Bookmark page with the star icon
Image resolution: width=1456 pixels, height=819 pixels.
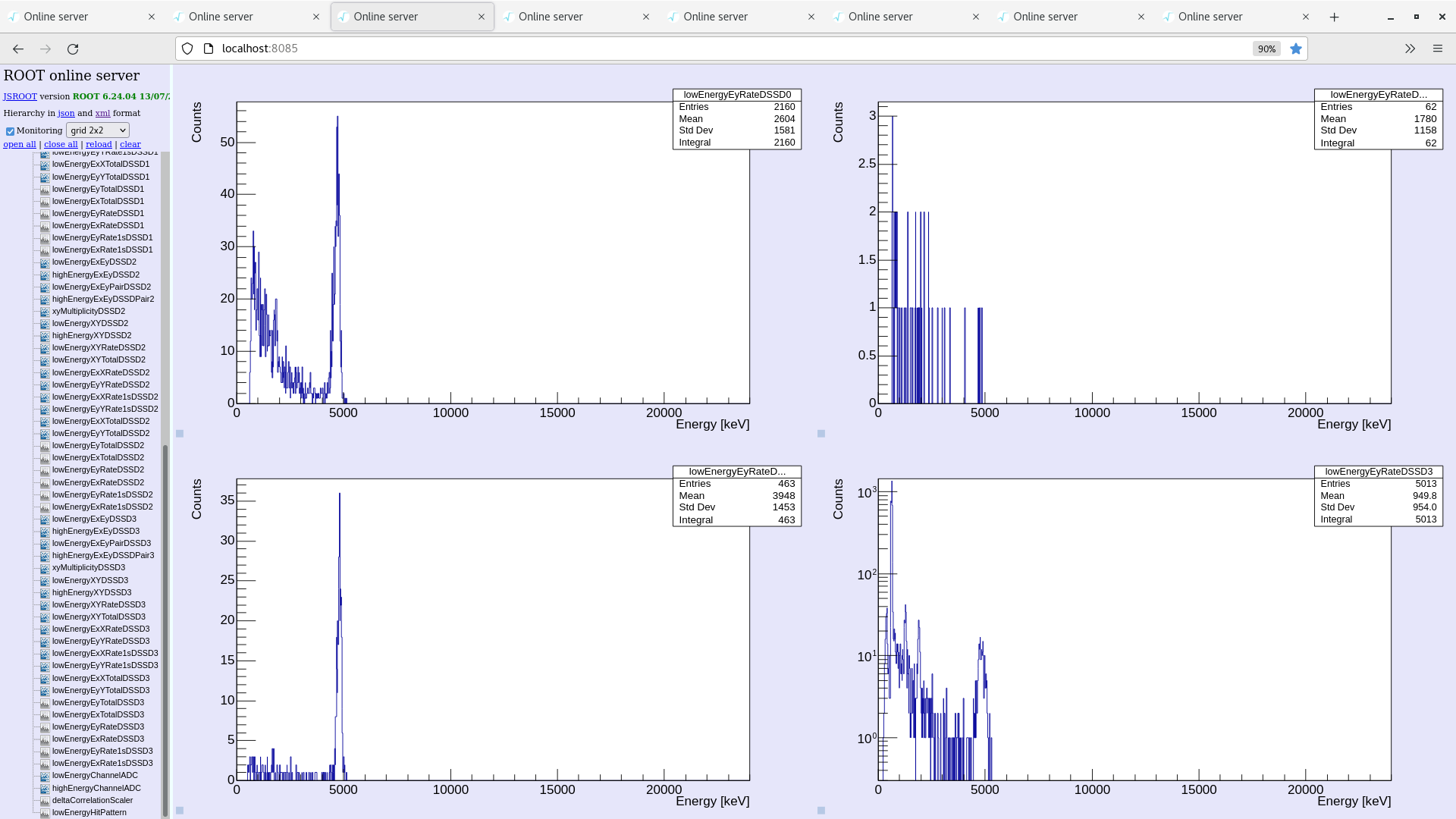pos(1296,49)
